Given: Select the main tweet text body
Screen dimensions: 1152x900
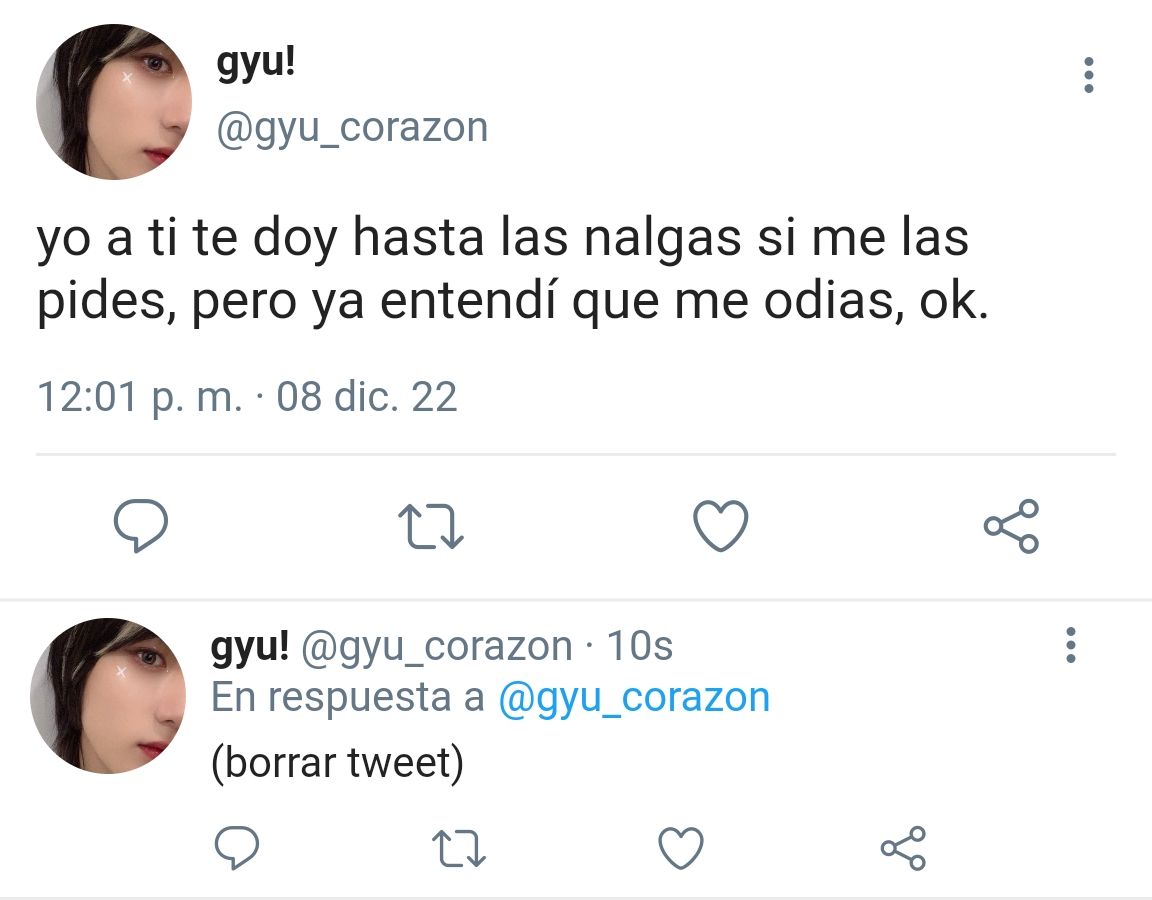Looking at the screenshot, I should pos(513,269).
